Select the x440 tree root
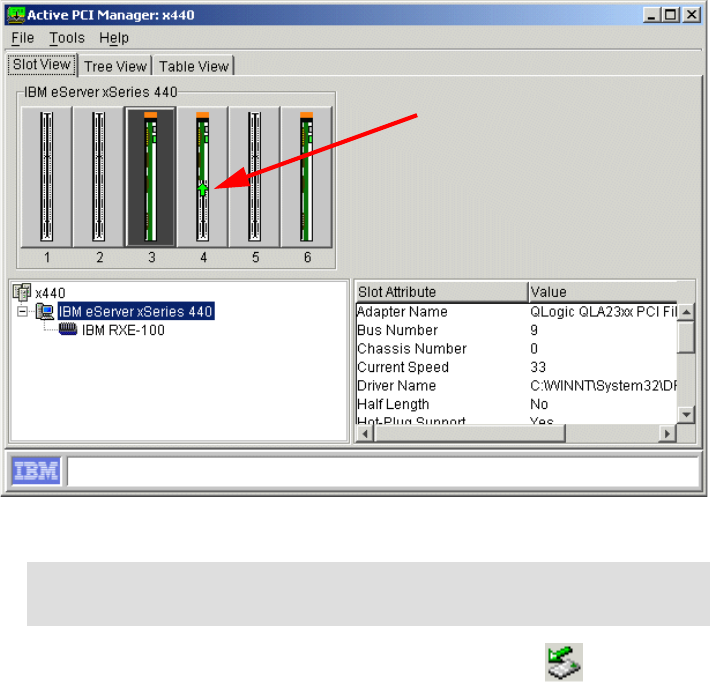Image resolution: width=710 pixels, height=682 pixels. [x=50, y=293]
